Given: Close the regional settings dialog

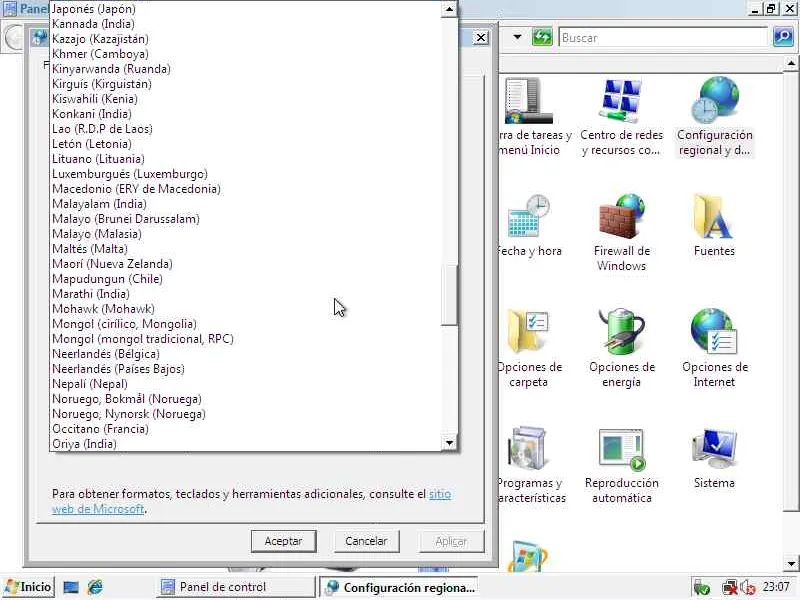Looking at the screenshot, I should click(x=481, y=37).
